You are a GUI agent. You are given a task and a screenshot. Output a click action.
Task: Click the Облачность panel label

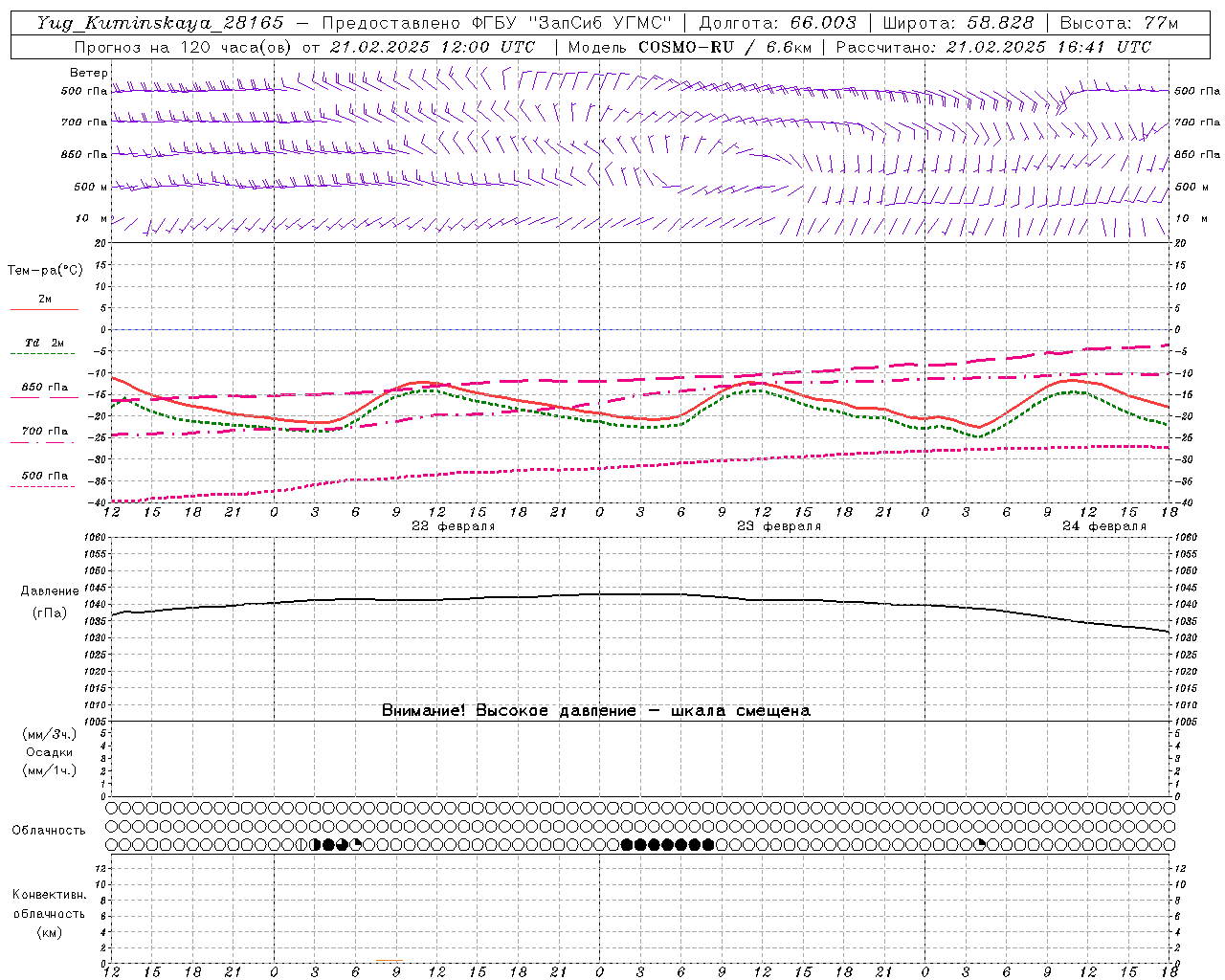49,831
